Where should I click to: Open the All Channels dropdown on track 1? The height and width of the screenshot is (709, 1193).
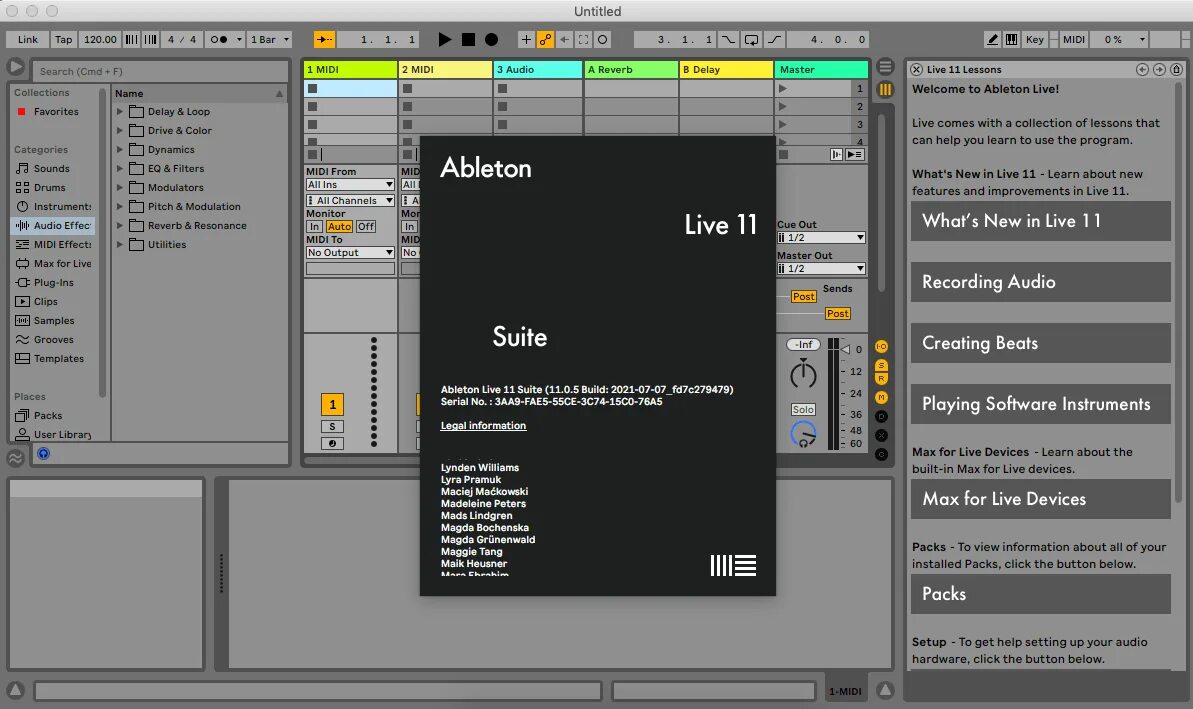[350, 201]
